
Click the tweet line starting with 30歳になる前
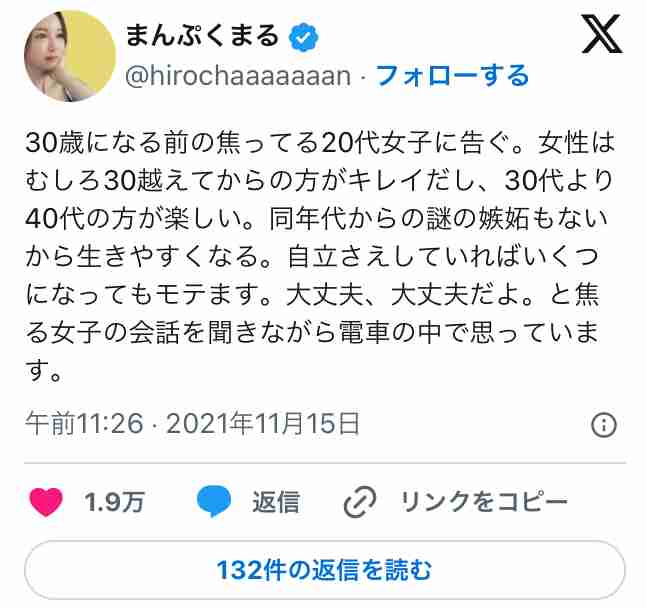click(x=320, y=143)
